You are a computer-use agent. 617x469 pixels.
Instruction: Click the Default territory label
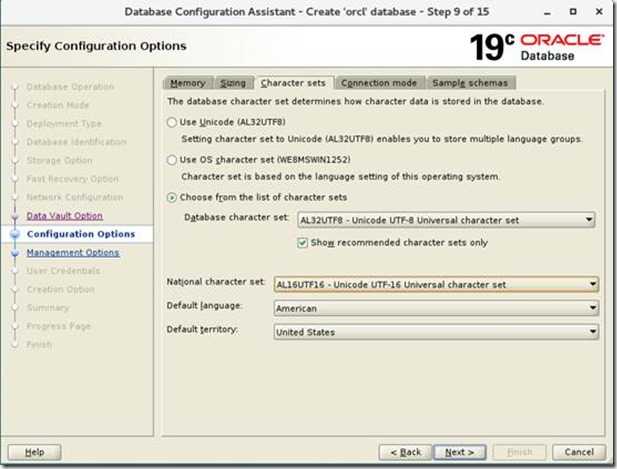202,329
